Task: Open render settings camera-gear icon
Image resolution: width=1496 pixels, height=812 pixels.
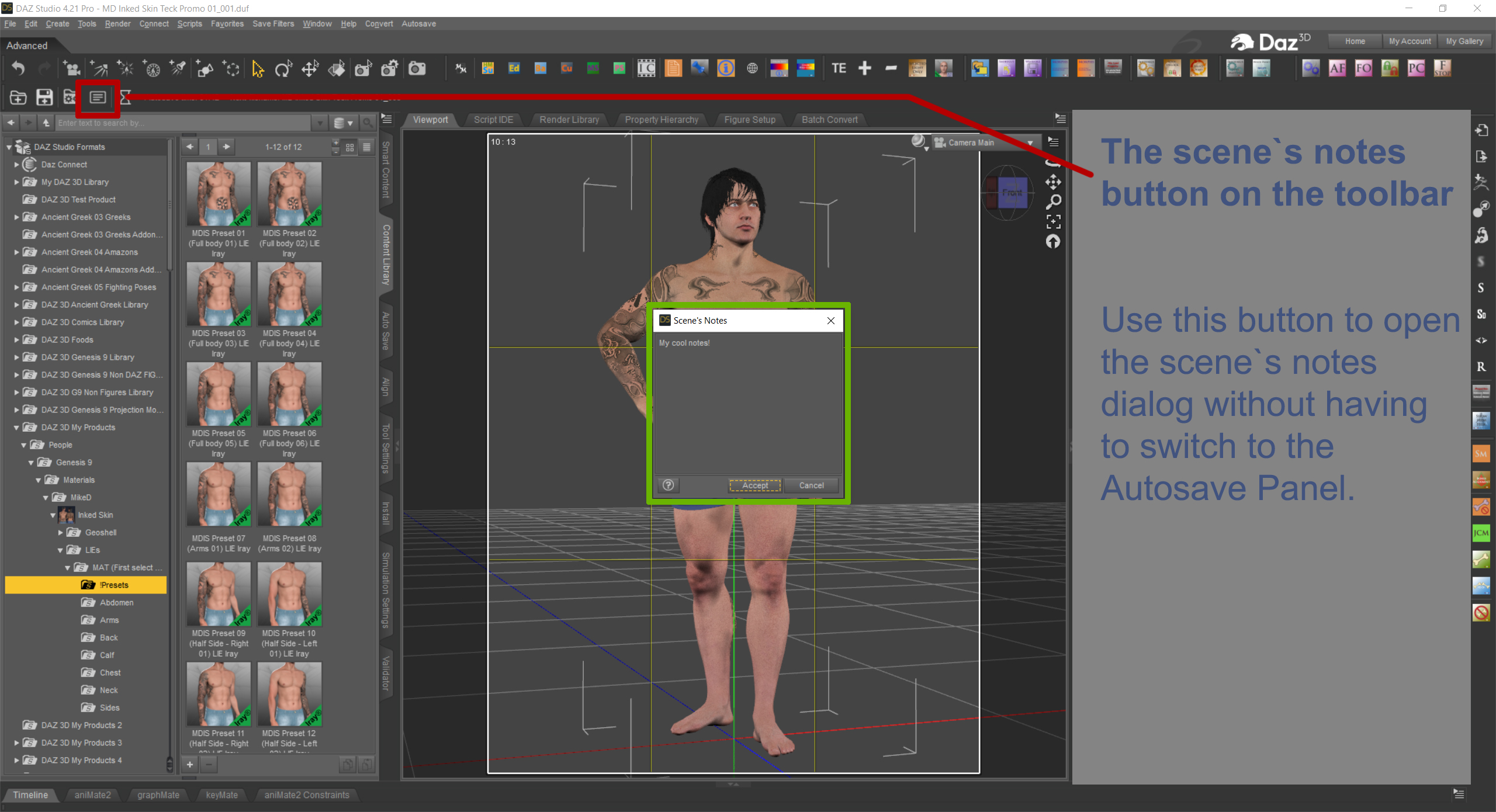Action: click(x=390, y=69)
